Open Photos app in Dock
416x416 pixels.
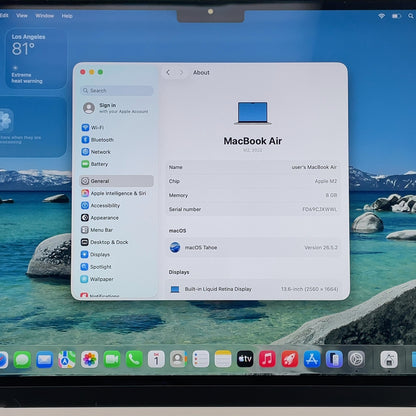[x=89, y=359]
